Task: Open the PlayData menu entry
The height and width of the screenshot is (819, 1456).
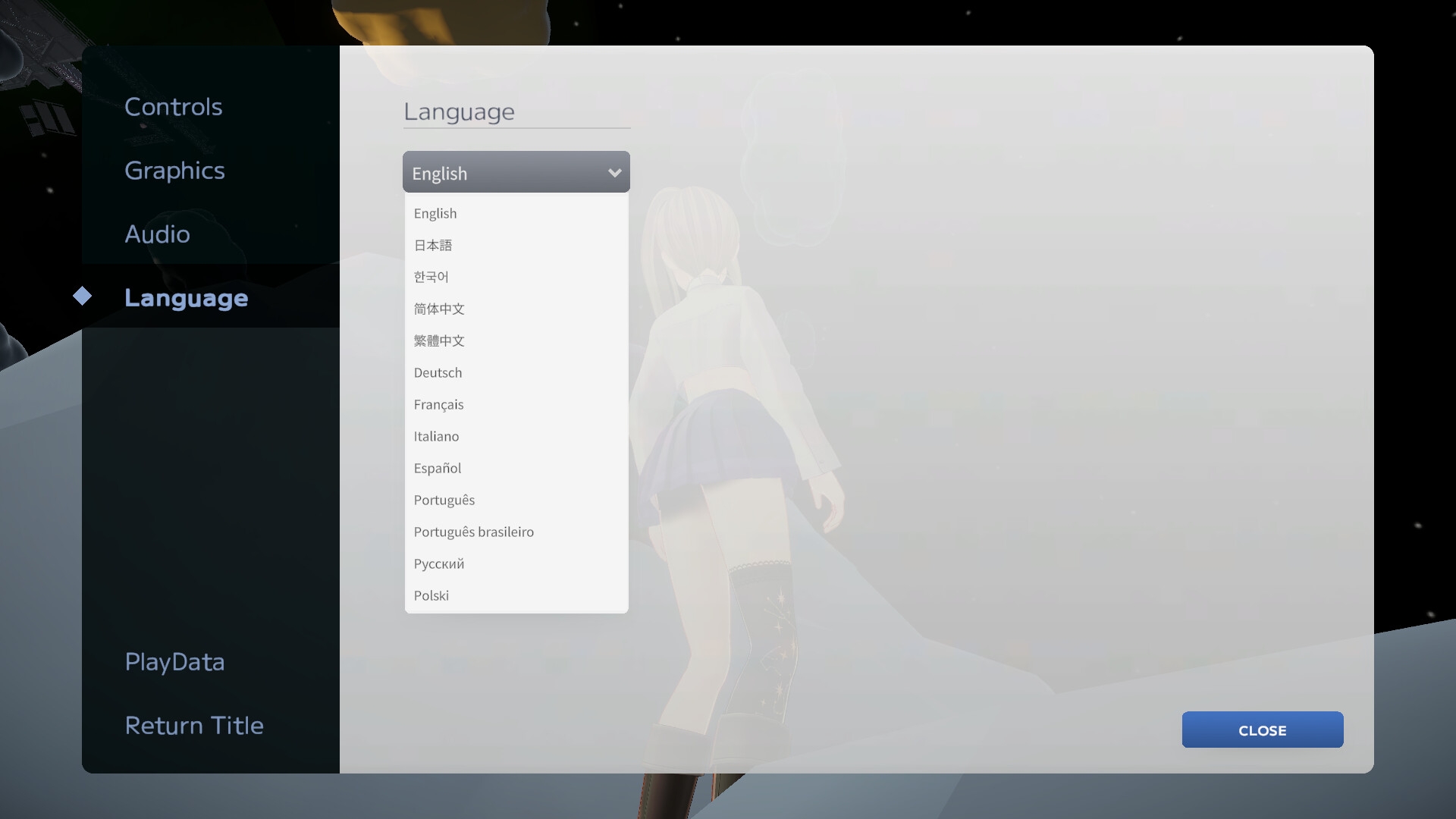Action: coord(175,662)
